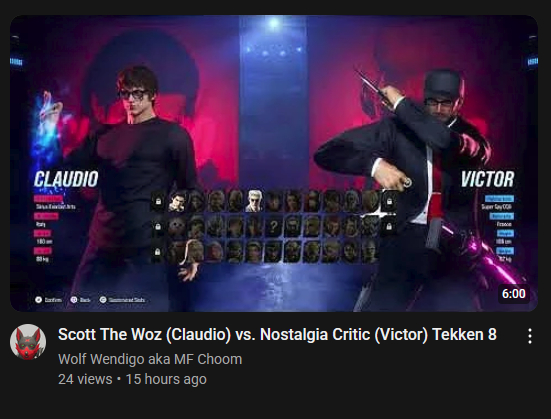This screenshot has height=419, width=551.
Task: Click the top-left padlock roster slot
Action: point(158,201)
